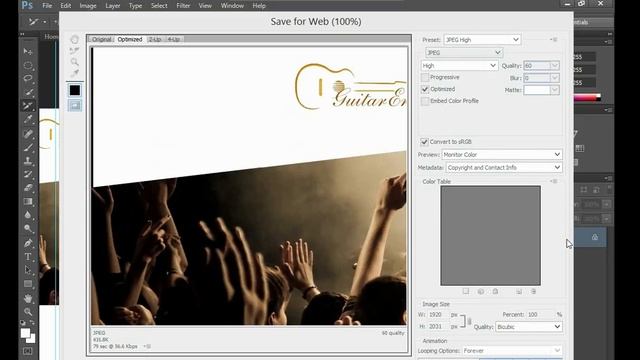The width and height of the screenshot is (640, 360).
Task: Click the JPEG Quality field showing 60
Action: [x=537, y=66]
